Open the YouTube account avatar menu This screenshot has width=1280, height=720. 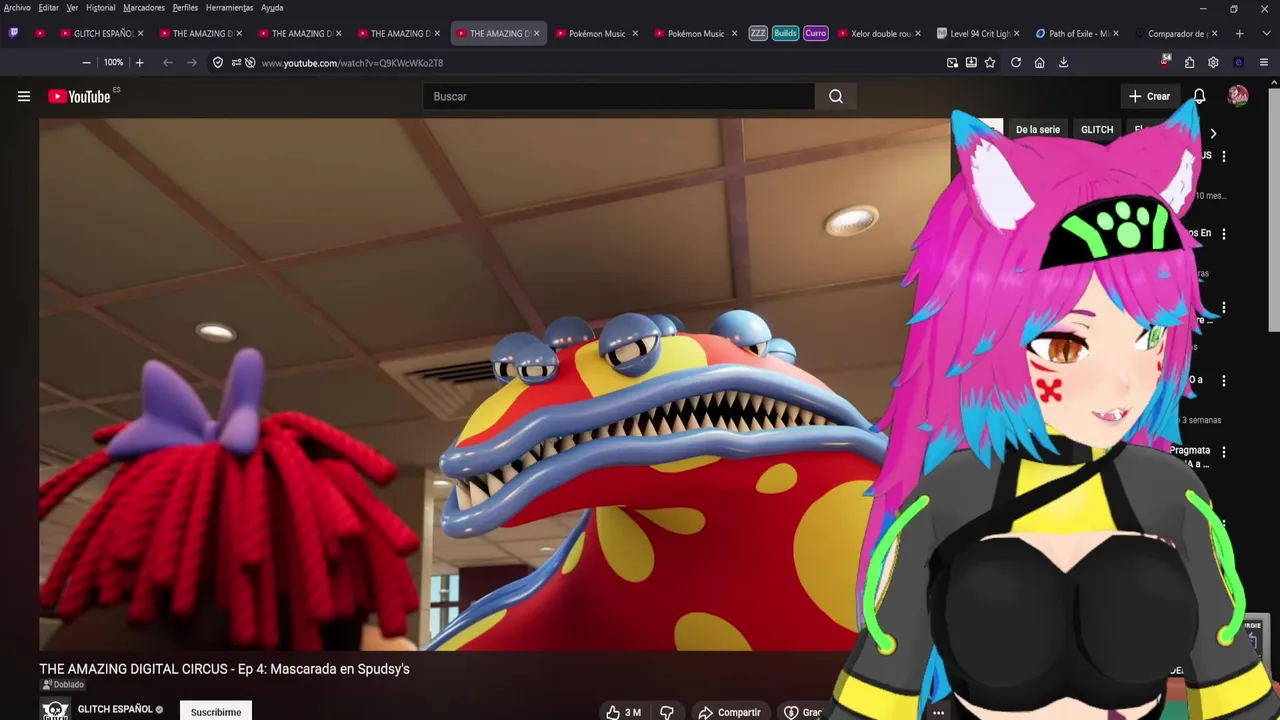(x=1238, y=96)
